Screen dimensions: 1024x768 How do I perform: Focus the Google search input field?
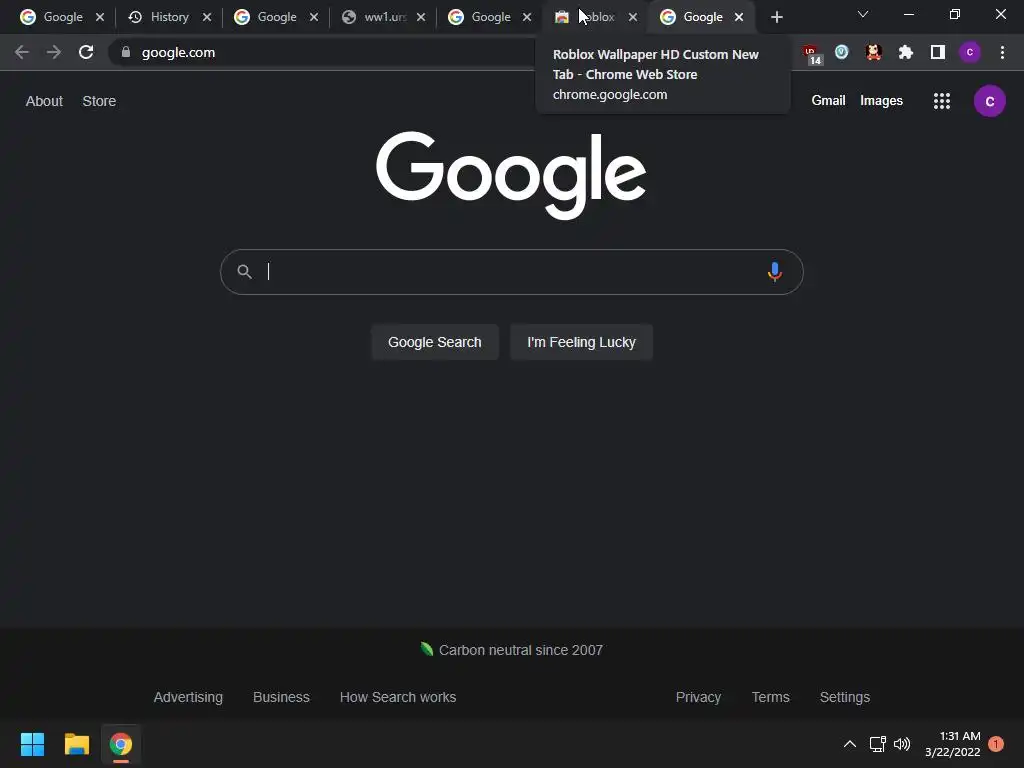[511, 272]
